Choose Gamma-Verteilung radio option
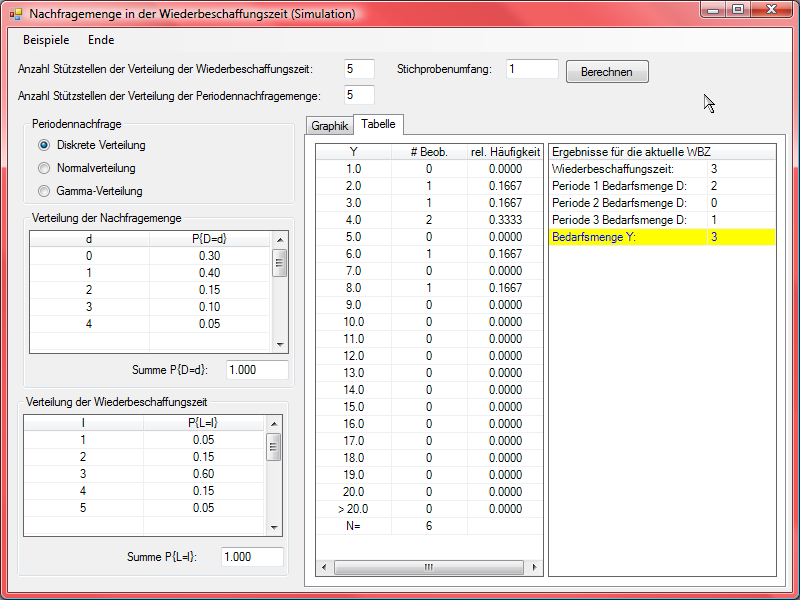800x600 pixels. tap(44, 191)
